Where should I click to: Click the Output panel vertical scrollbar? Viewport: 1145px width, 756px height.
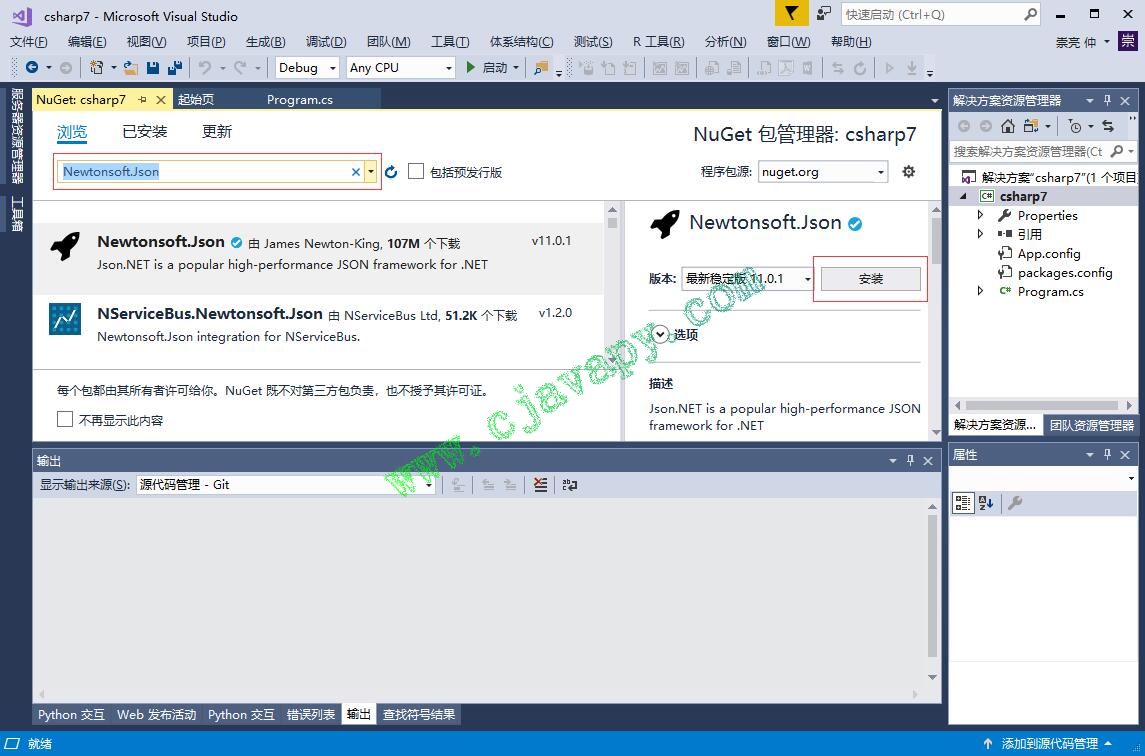click(932, 587)
